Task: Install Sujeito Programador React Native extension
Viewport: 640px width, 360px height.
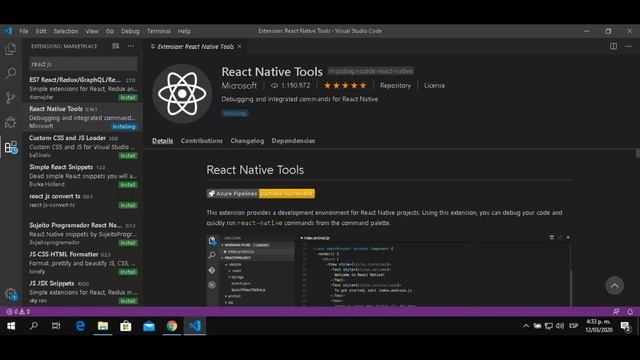Action: (128, 243)
